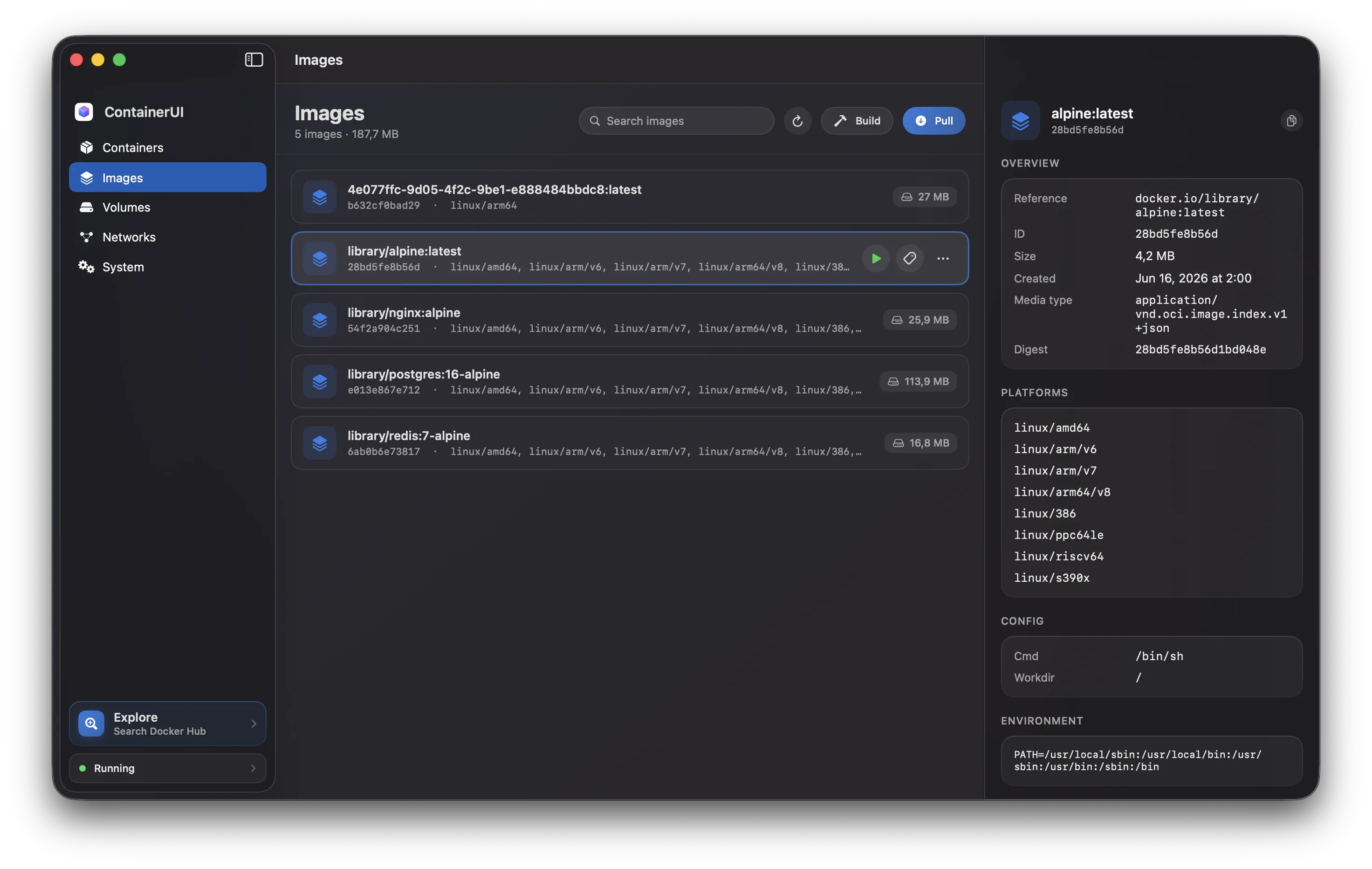Image resolution: width=1372 pixels, height=869 pixels.
Task: Click the 54f2a904c251 image ID
Action: click(x=384, y=329)
